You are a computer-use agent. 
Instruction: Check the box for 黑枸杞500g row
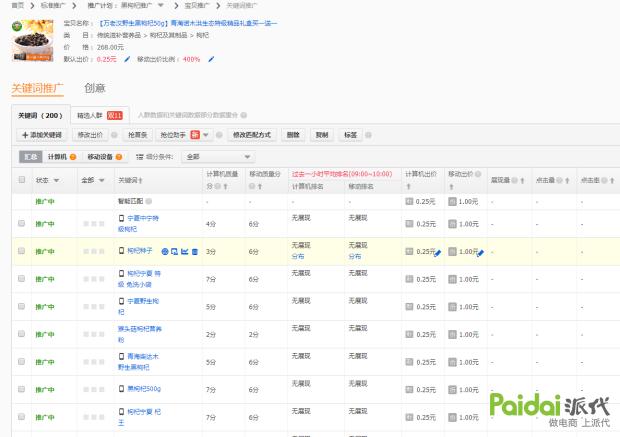coord(22,389)
